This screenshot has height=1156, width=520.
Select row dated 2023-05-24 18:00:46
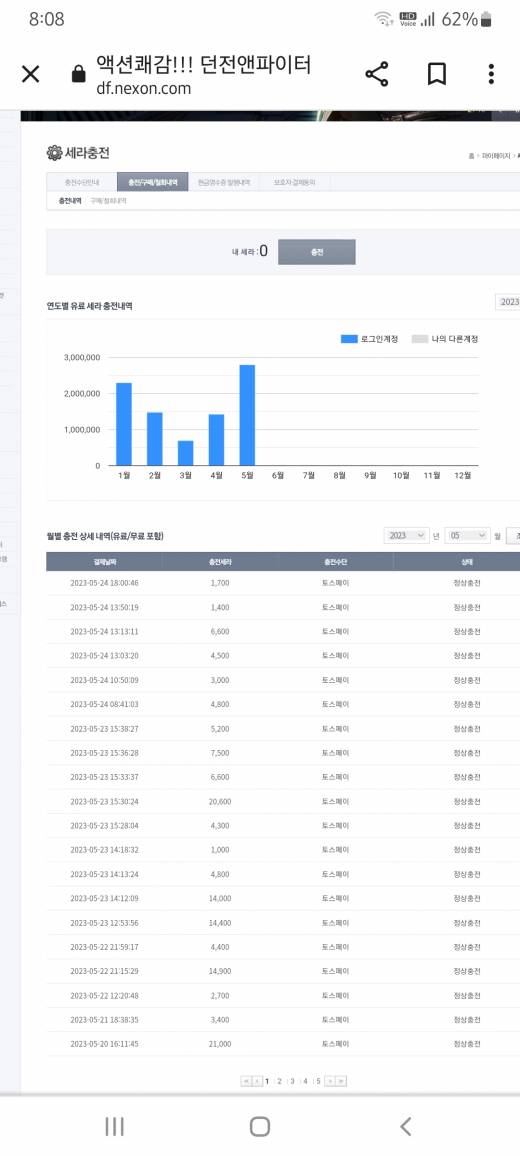coord(283,583)
